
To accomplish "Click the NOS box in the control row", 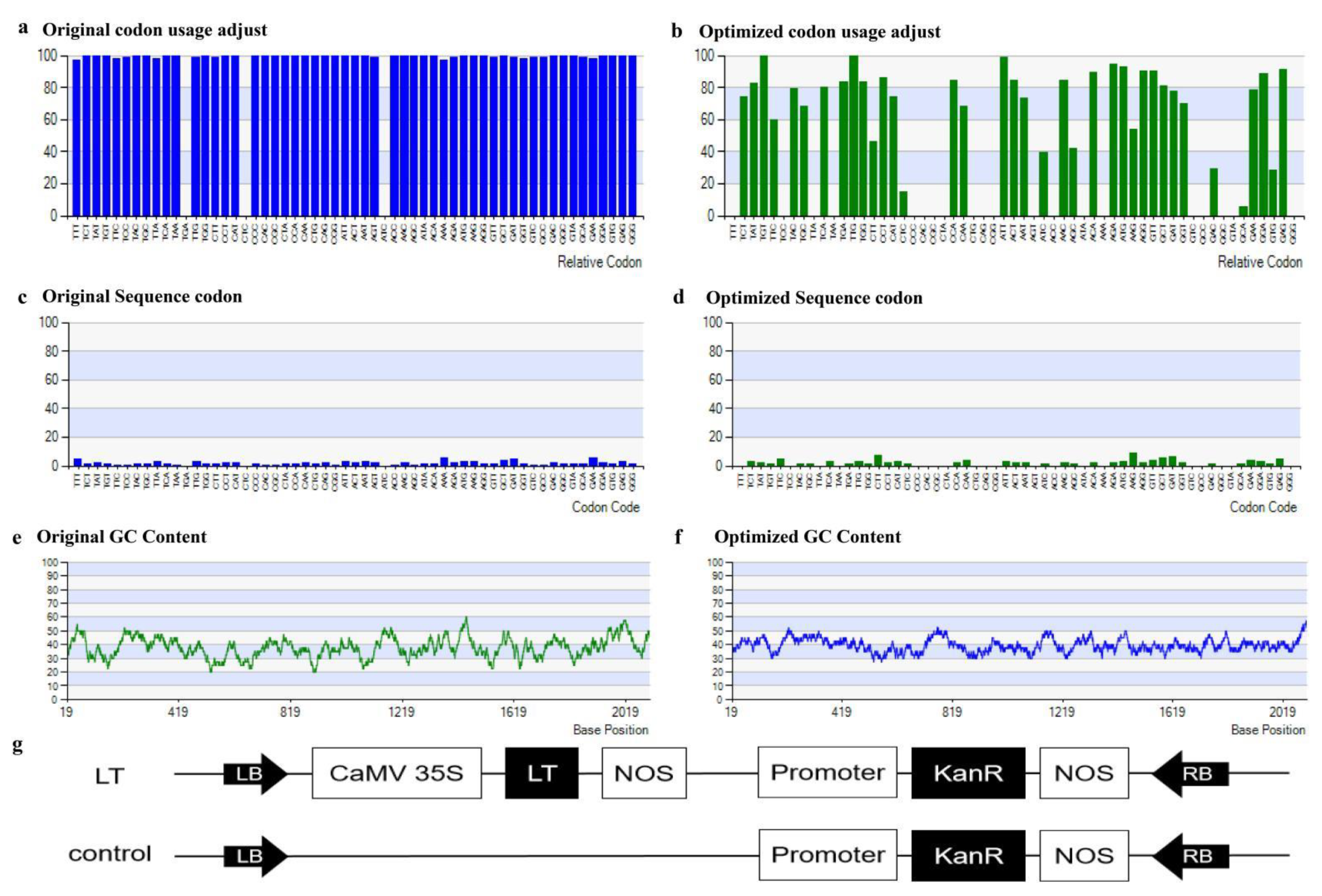I will click(x=1084, y=855).
